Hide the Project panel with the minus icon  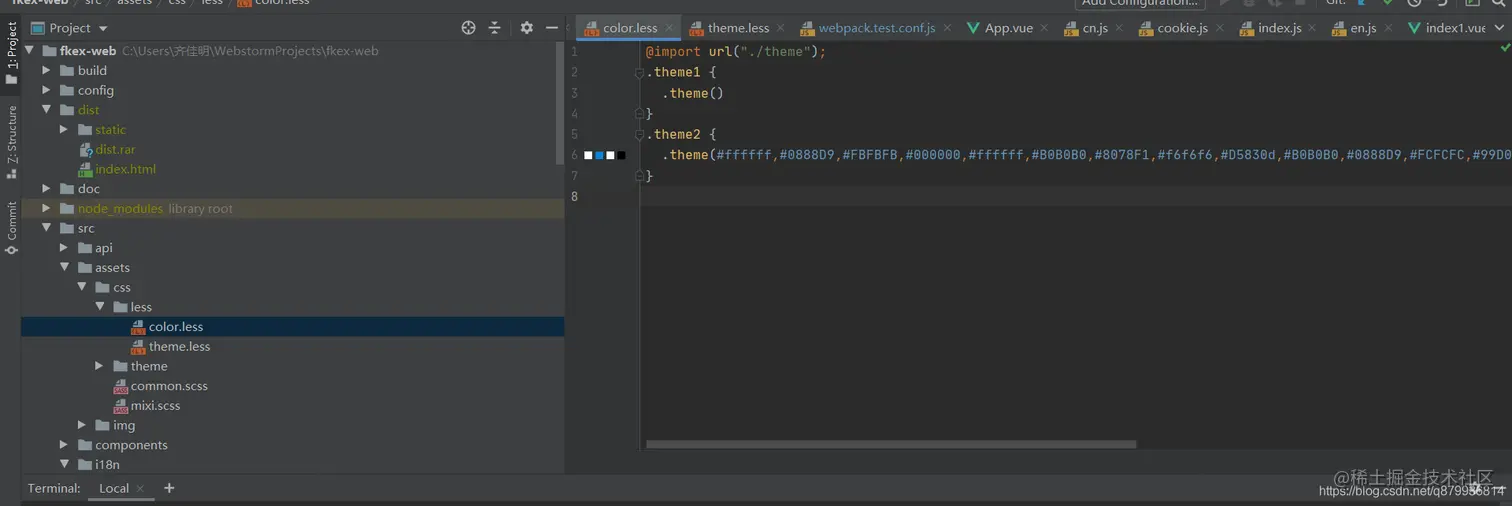click(552, 28)
